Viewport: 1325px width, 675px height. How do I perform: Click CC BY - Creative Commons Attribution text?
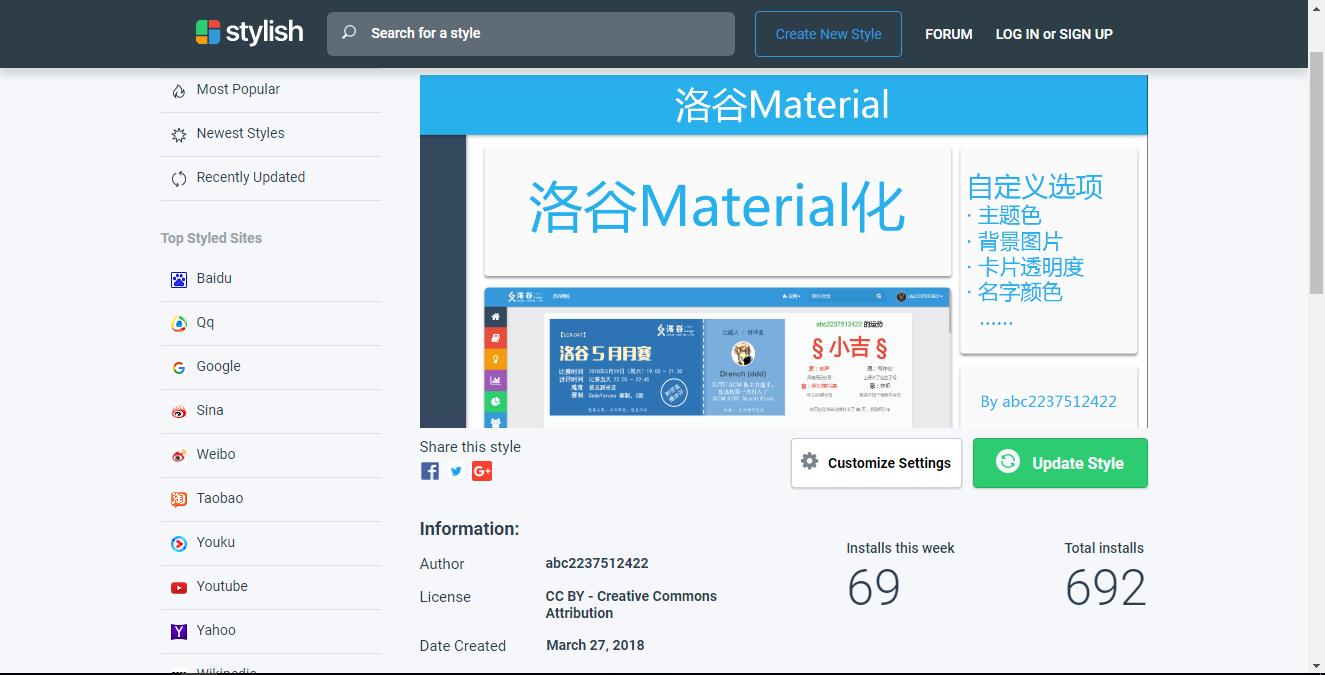click(x=631, y=604)
